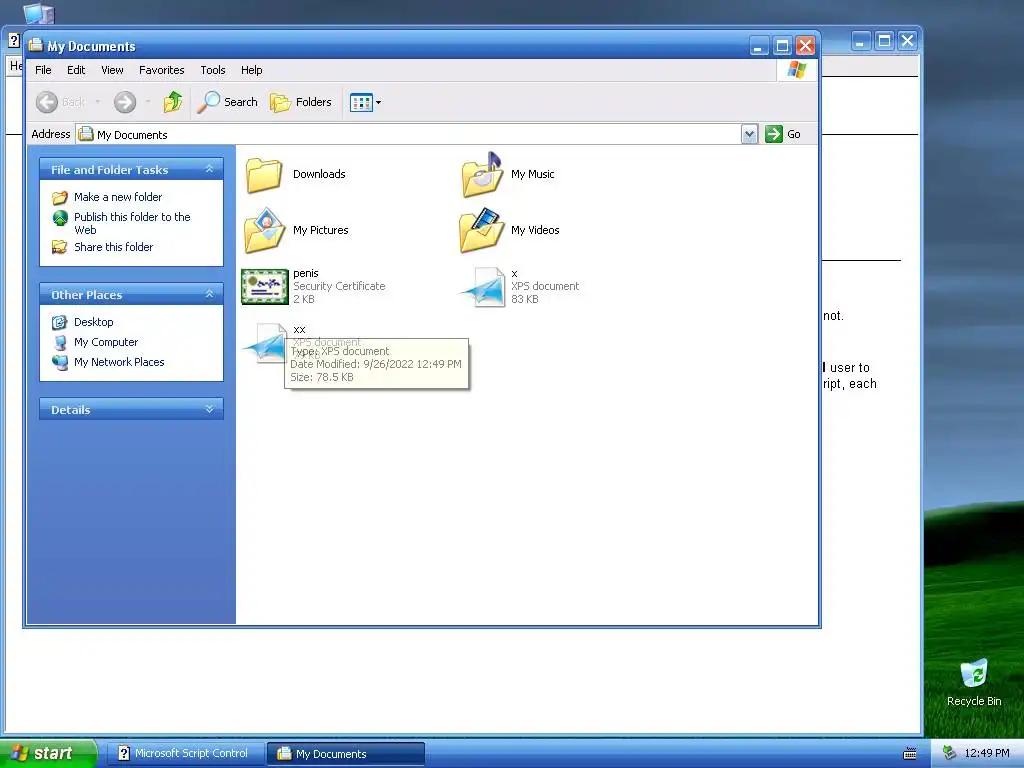Close the My Documents window
This screenshot has height=768, width=1024.
[x=805, y=46]
